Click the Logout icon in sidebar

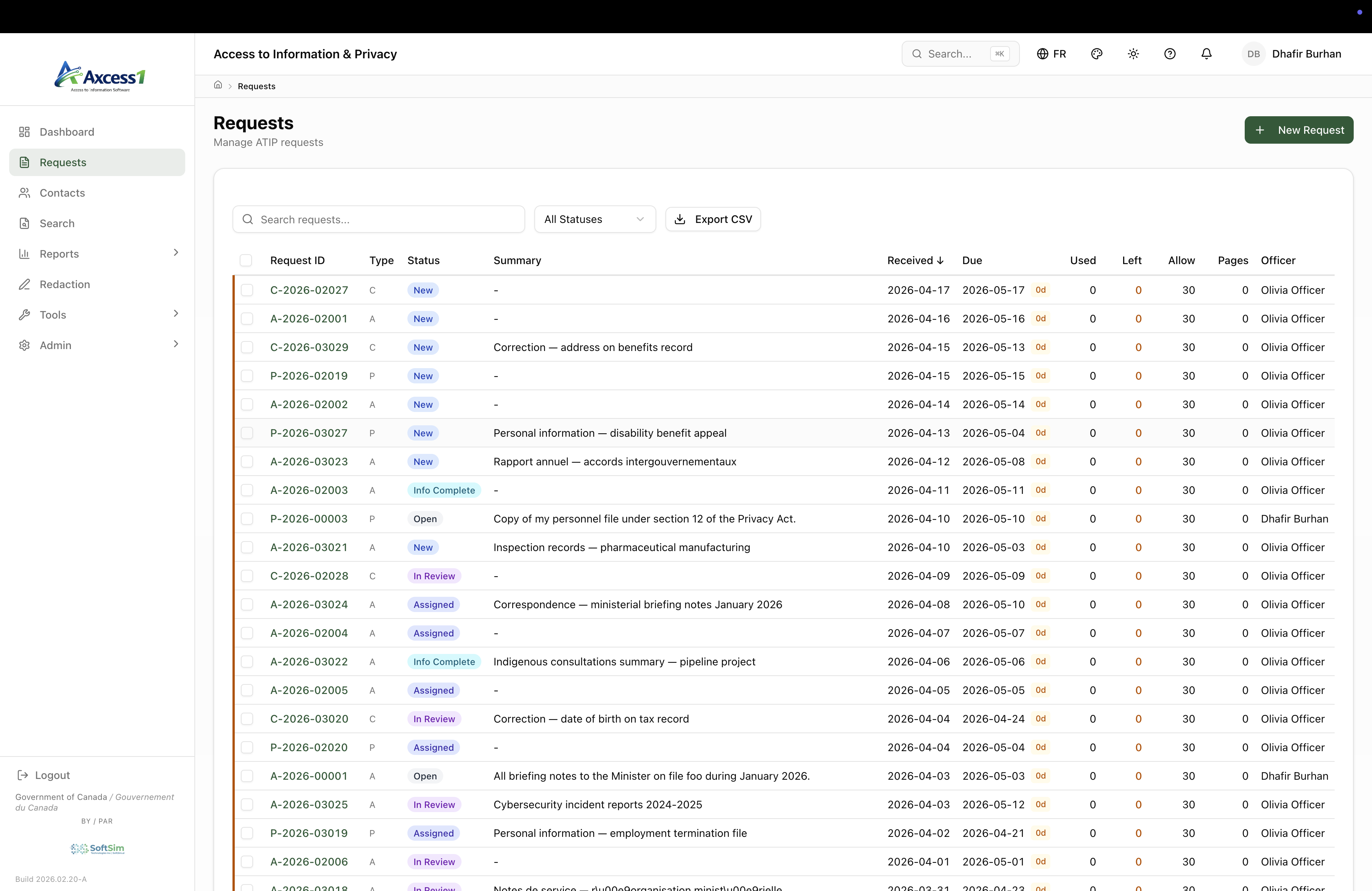(23, 775)
